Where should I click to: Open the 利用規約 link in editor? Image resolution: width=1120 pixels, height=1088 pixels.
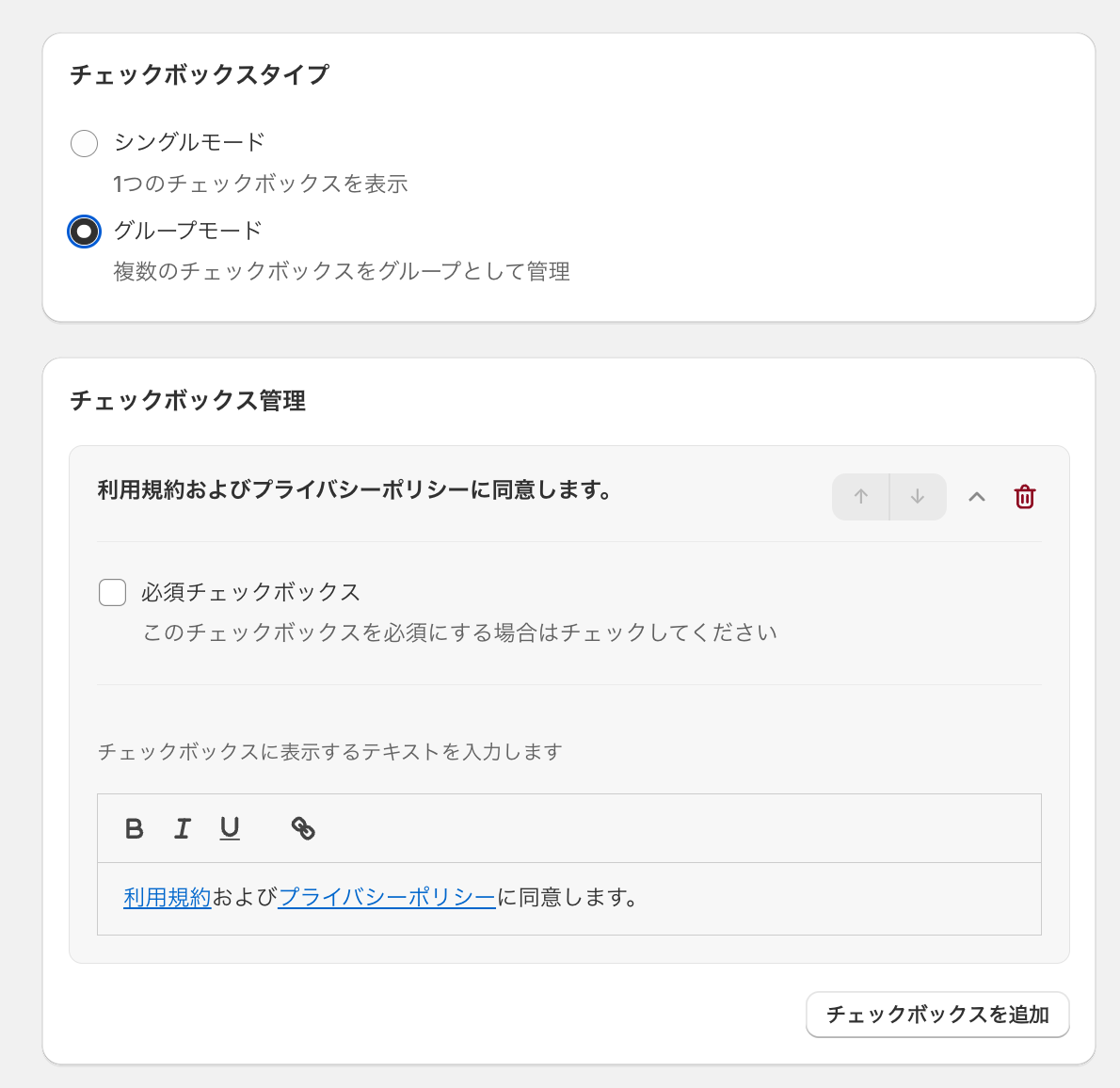tap(167, 898)
